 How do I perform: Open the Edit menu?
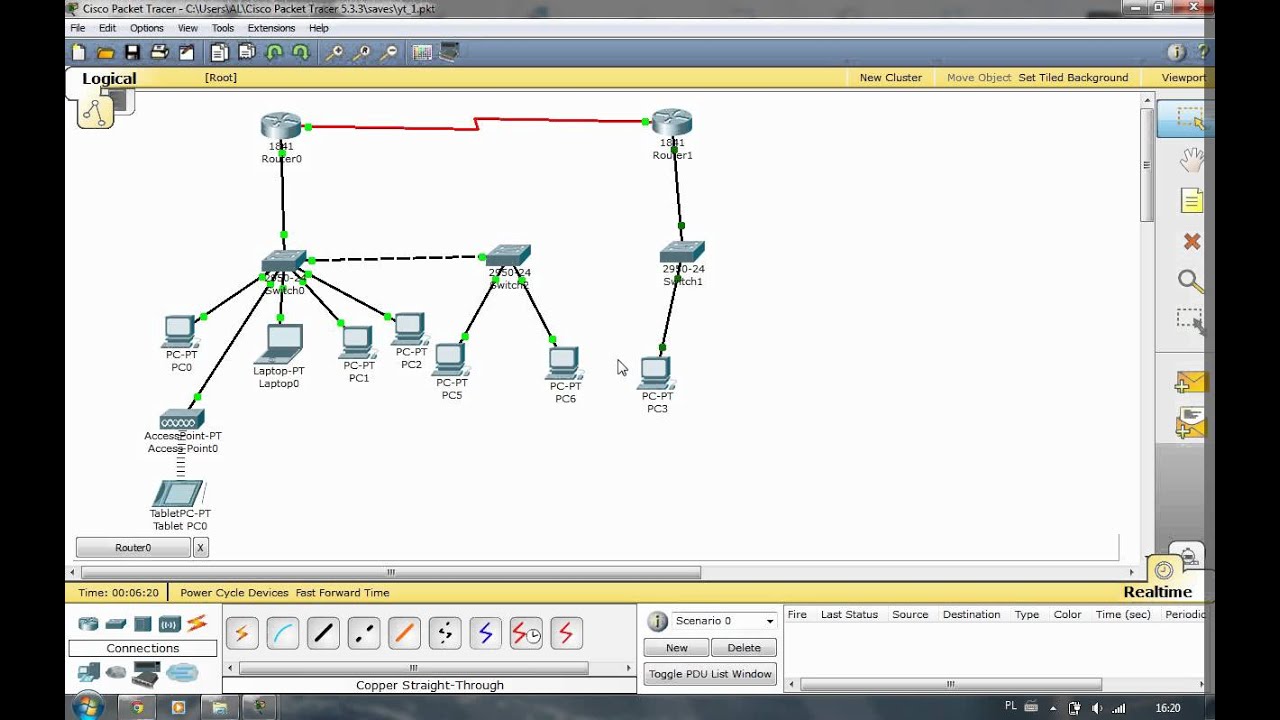pos(107,28)
